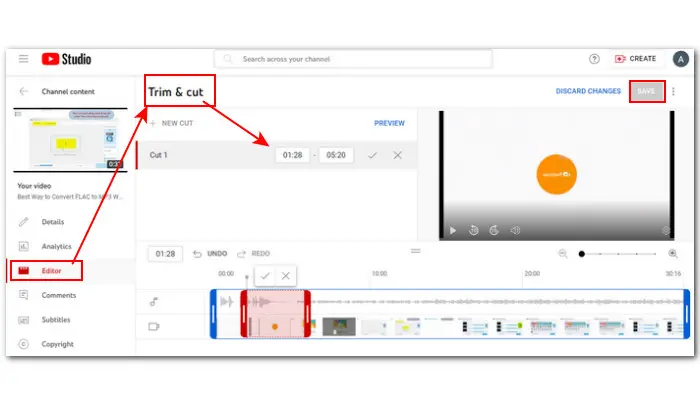
Task: Click the blue trim start handle
Action: pos(213,314)
